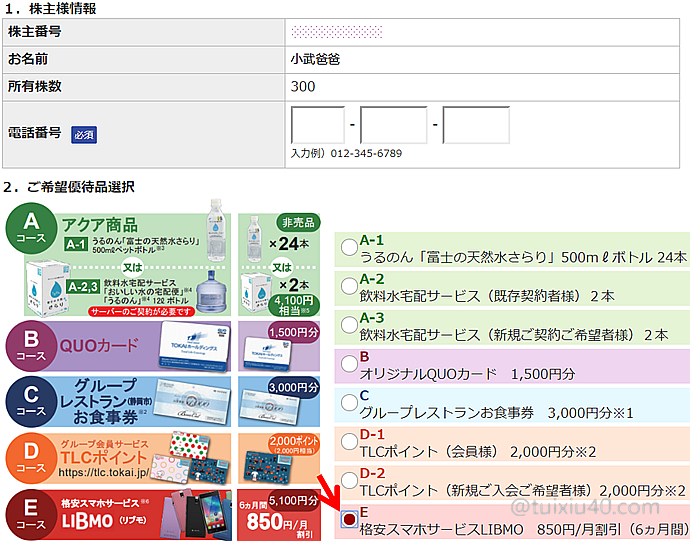Click the orange D コース circle badge
Screen dimensions: 690x541
pos(31,458)
